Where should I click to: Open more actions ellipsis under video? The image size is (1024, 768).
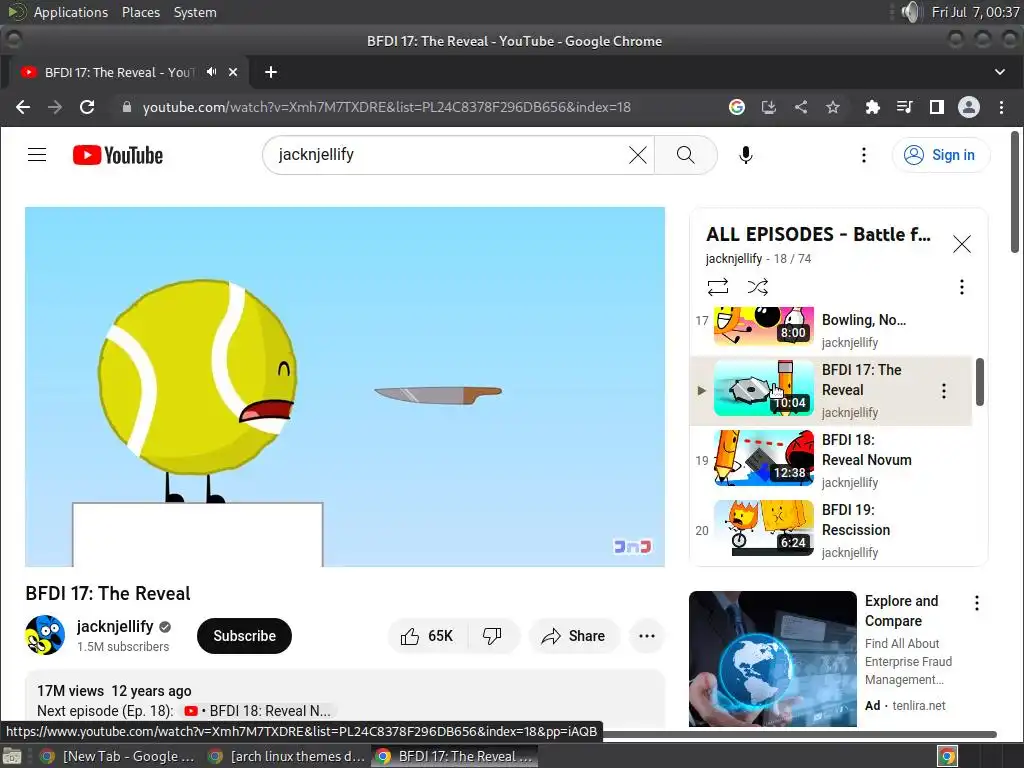pos(647,635)
